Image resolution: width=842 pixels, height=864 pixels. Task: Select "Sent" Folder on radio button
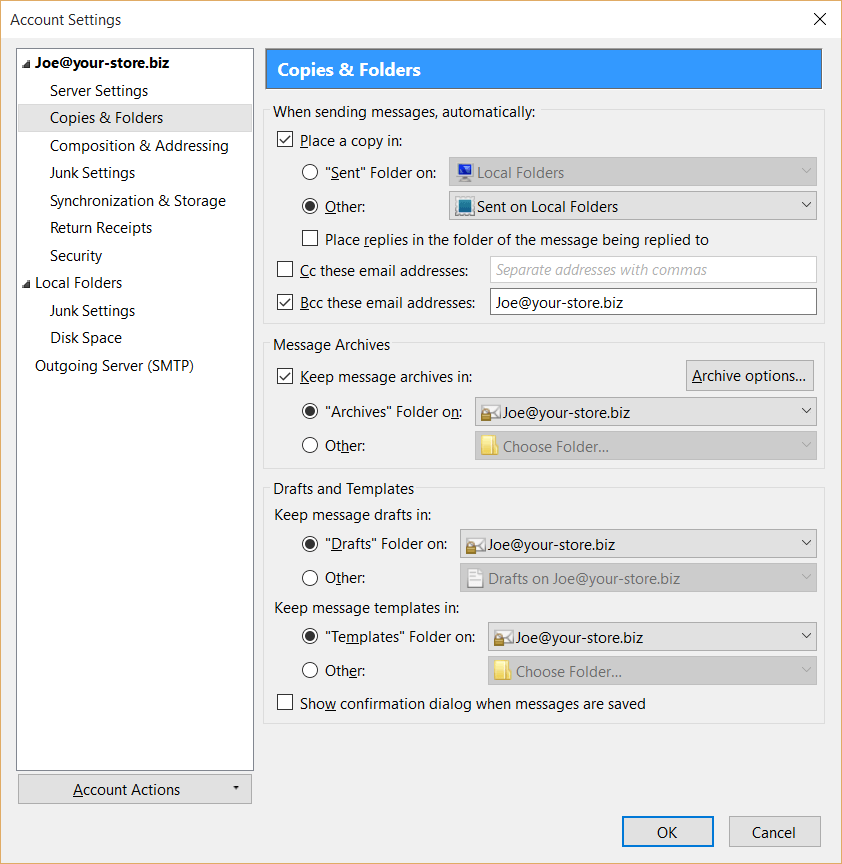coord(310,173)
